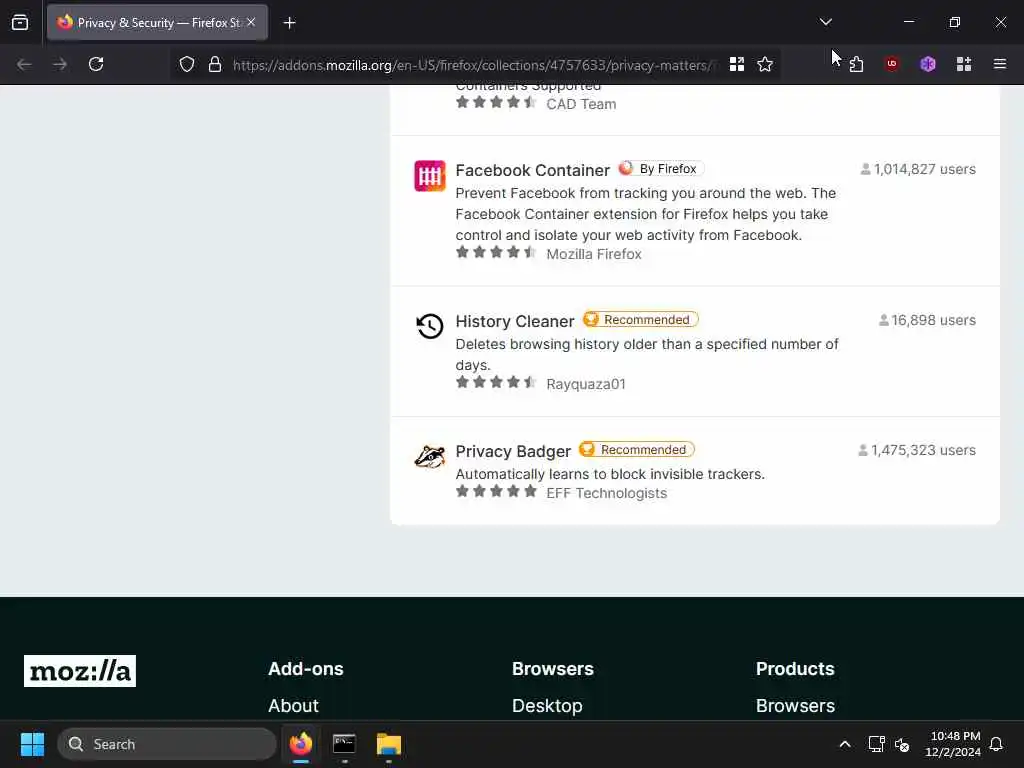Click Mozilla logo in footer
The height and width of the screenshot is (768, 1024).
coord(80,671)
